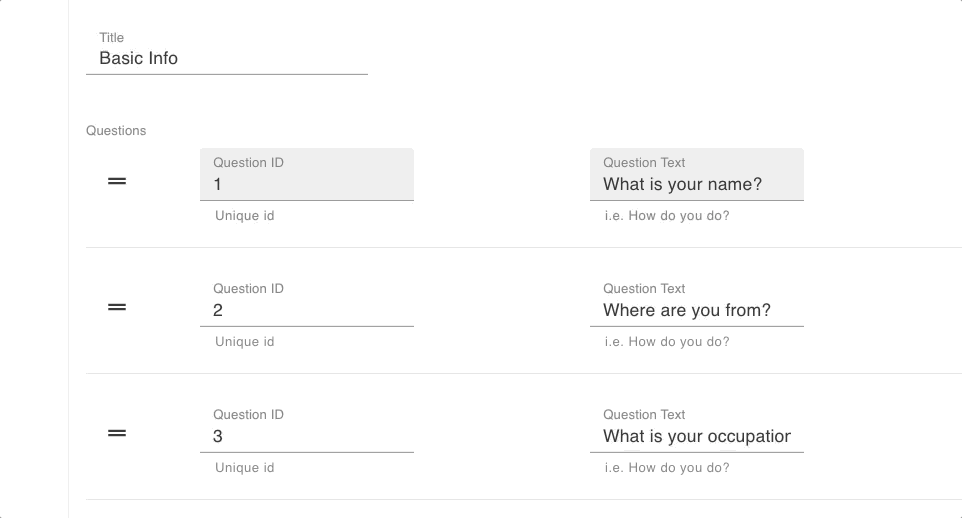The width and height of the screenshot is (962, 518).
Task: Select the reorder handle for question 3
Action: (117, 433)
